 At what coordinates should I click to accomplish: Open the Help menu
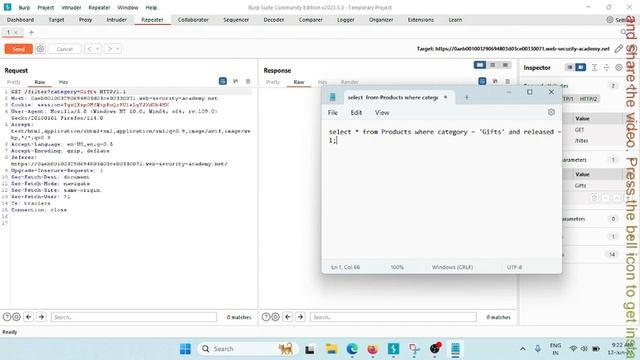pos(151,8)
